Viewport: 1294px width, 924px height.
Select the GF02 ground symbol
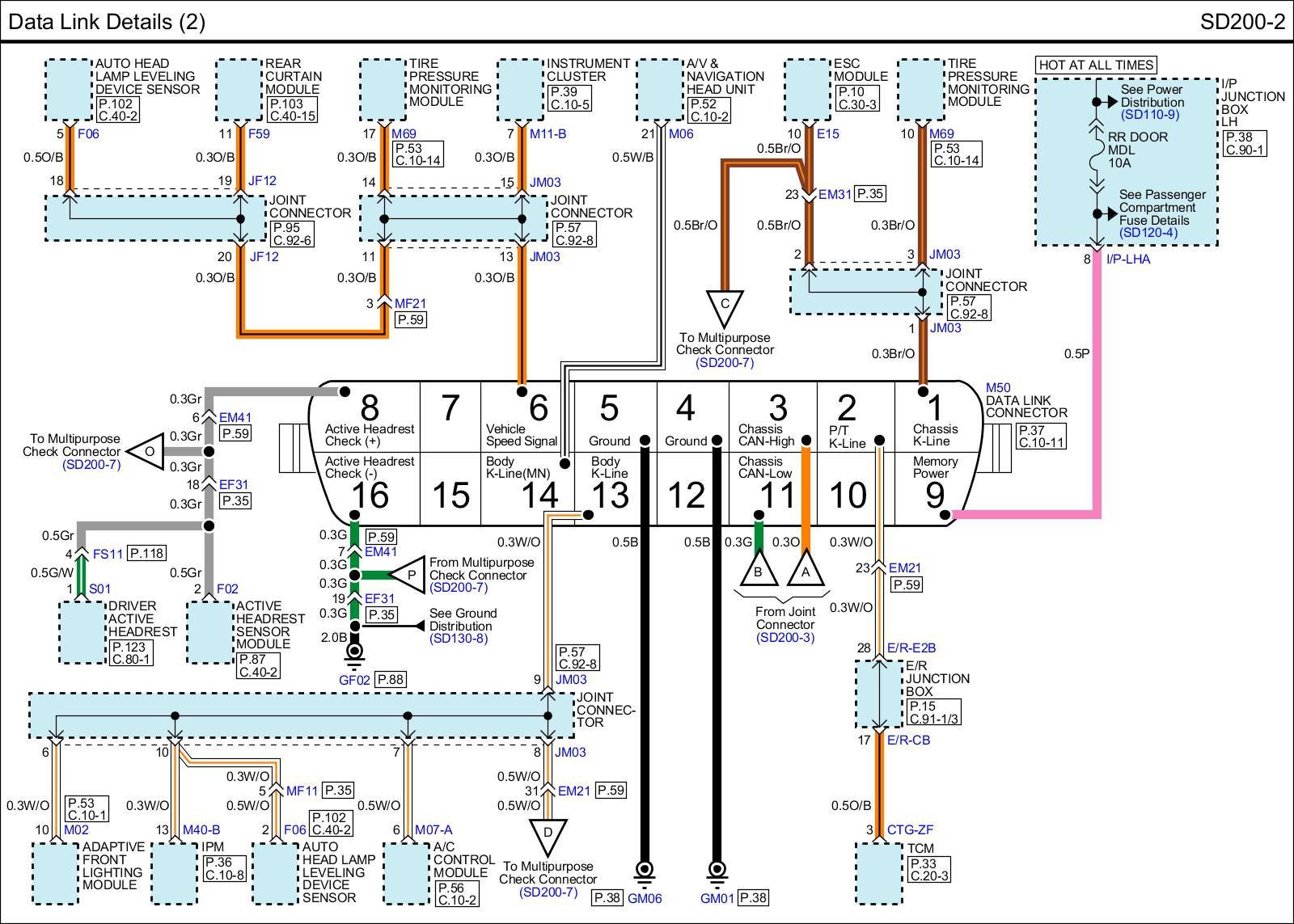pos(354,653)
